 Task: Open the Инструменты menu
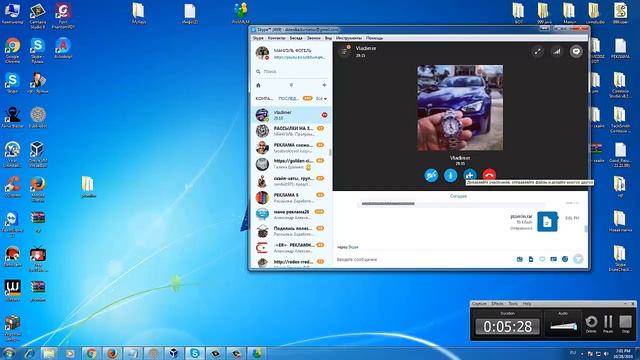[349, 38]
